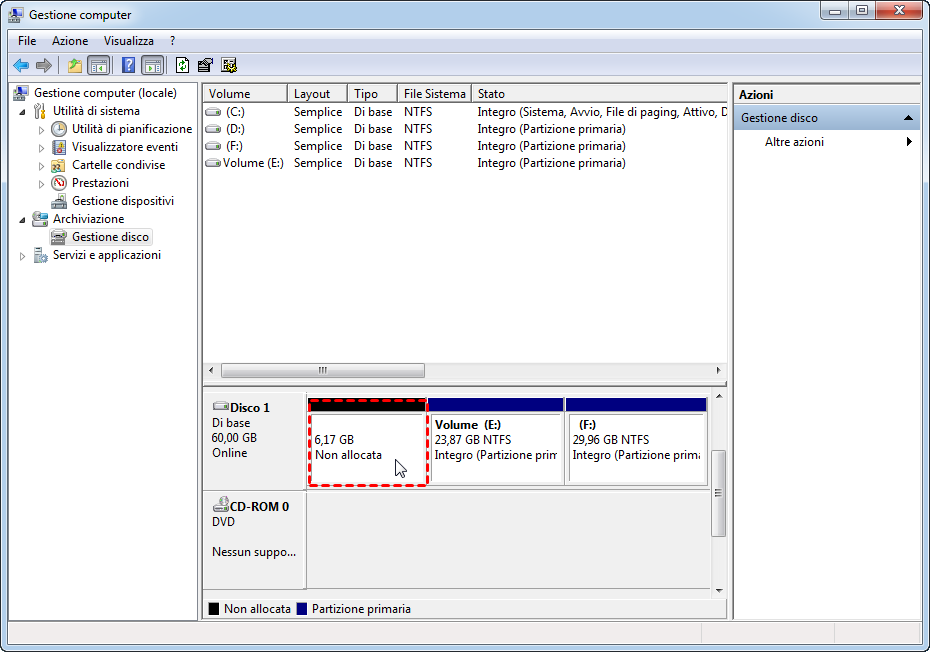
Task: Click the Visualizzatore eventi icon
Action: coord(59,147)
